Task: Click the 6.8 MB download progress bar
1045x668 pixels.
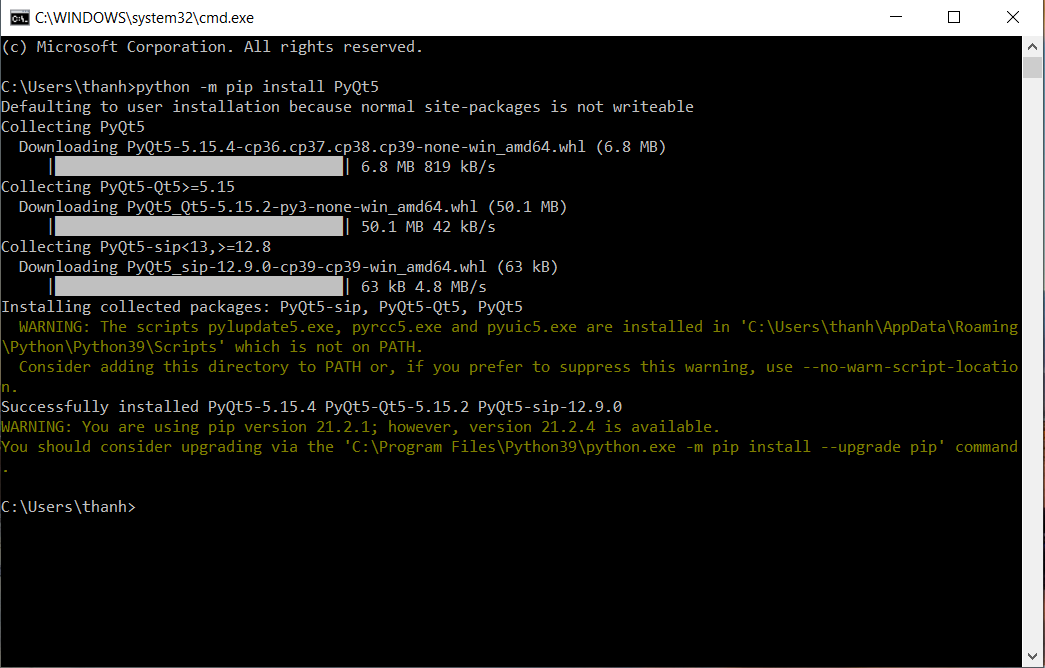Action: (x=197, y=167)
